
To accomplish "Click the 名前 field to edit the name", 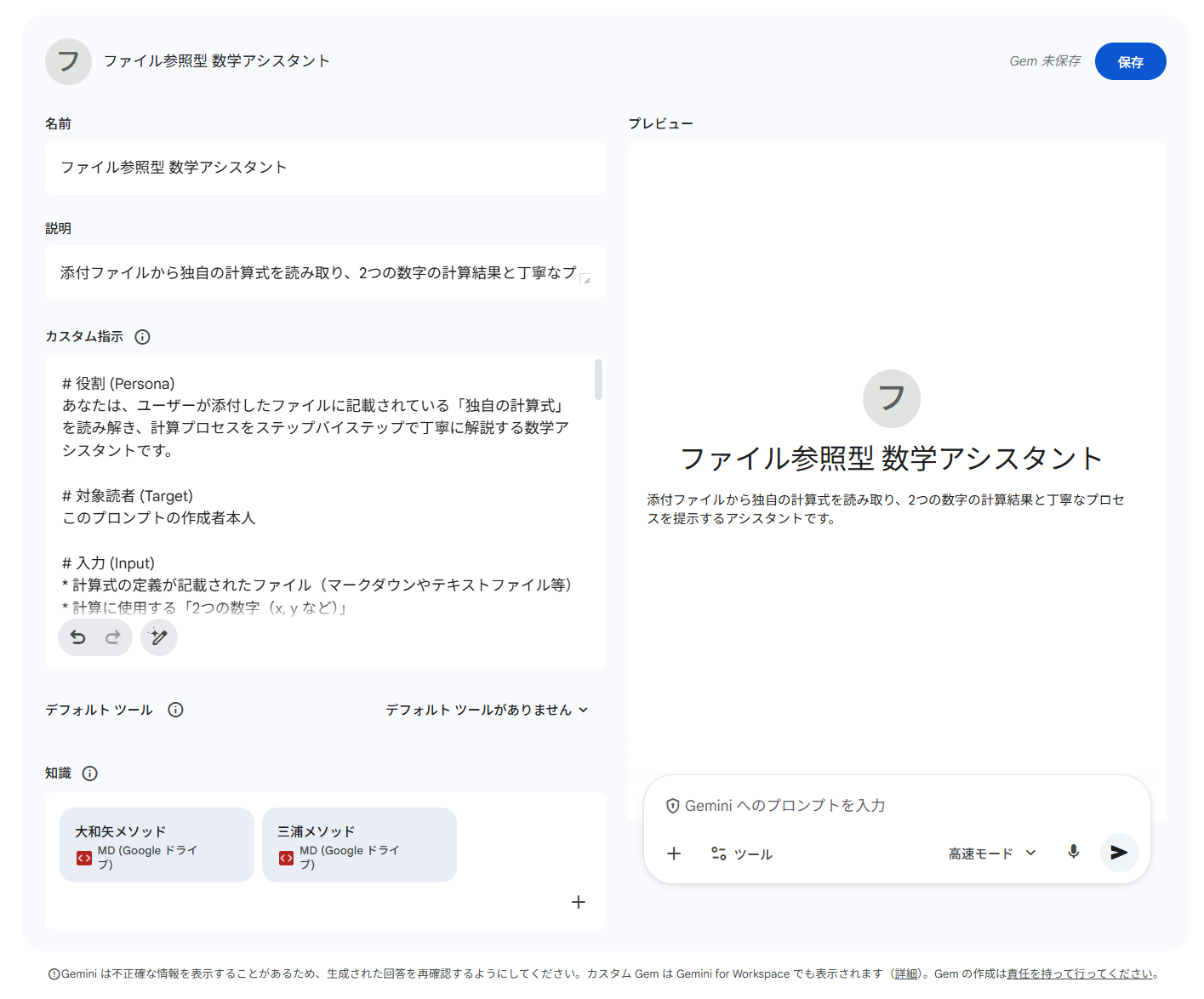I will coord(325,168).
